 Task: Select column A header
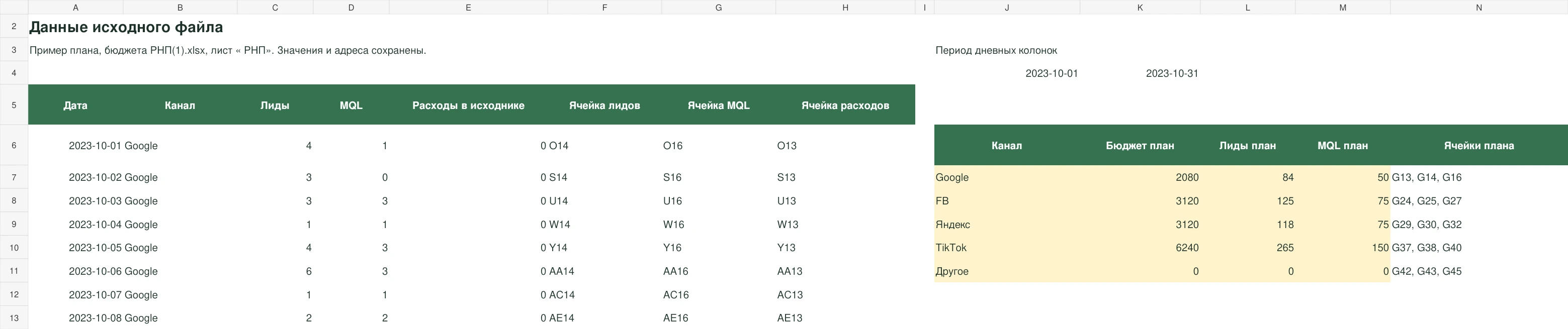pos(75,8)
